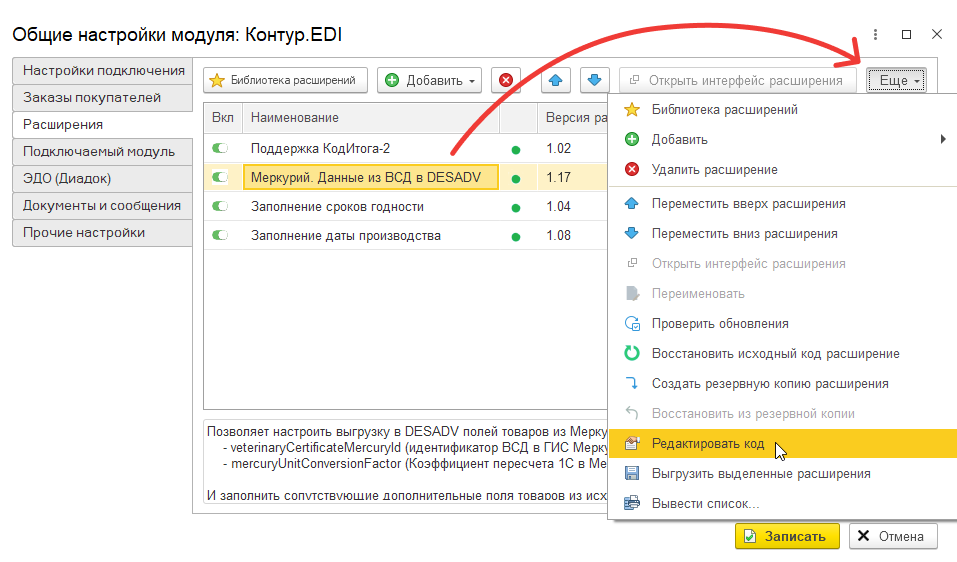Viewport: 957px width, 562px height.
Task: Click the Версия column header
Action: click(572, 118)
